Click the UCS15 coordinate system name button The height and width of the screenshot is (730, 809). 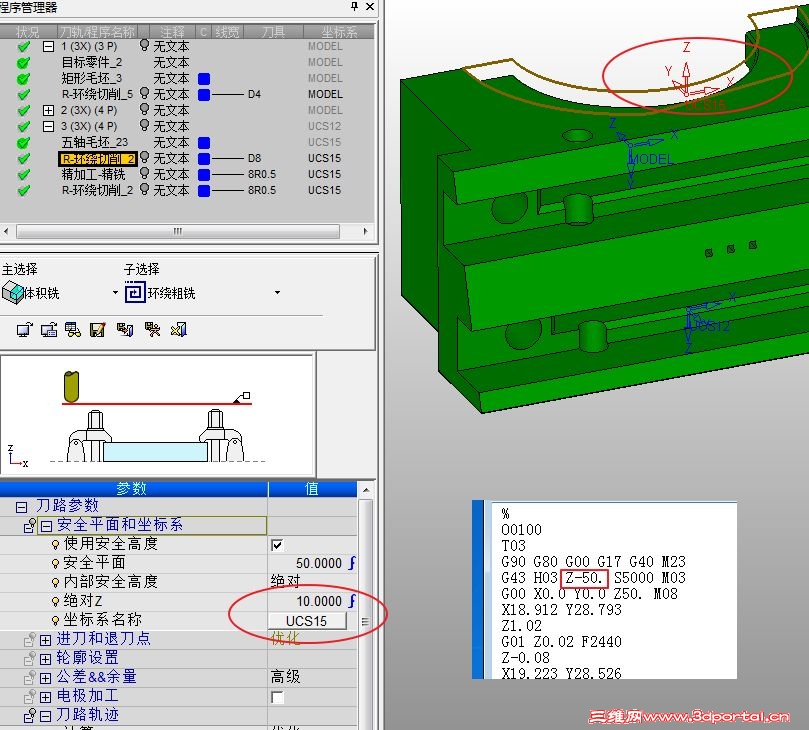click(x=306, y=621)
